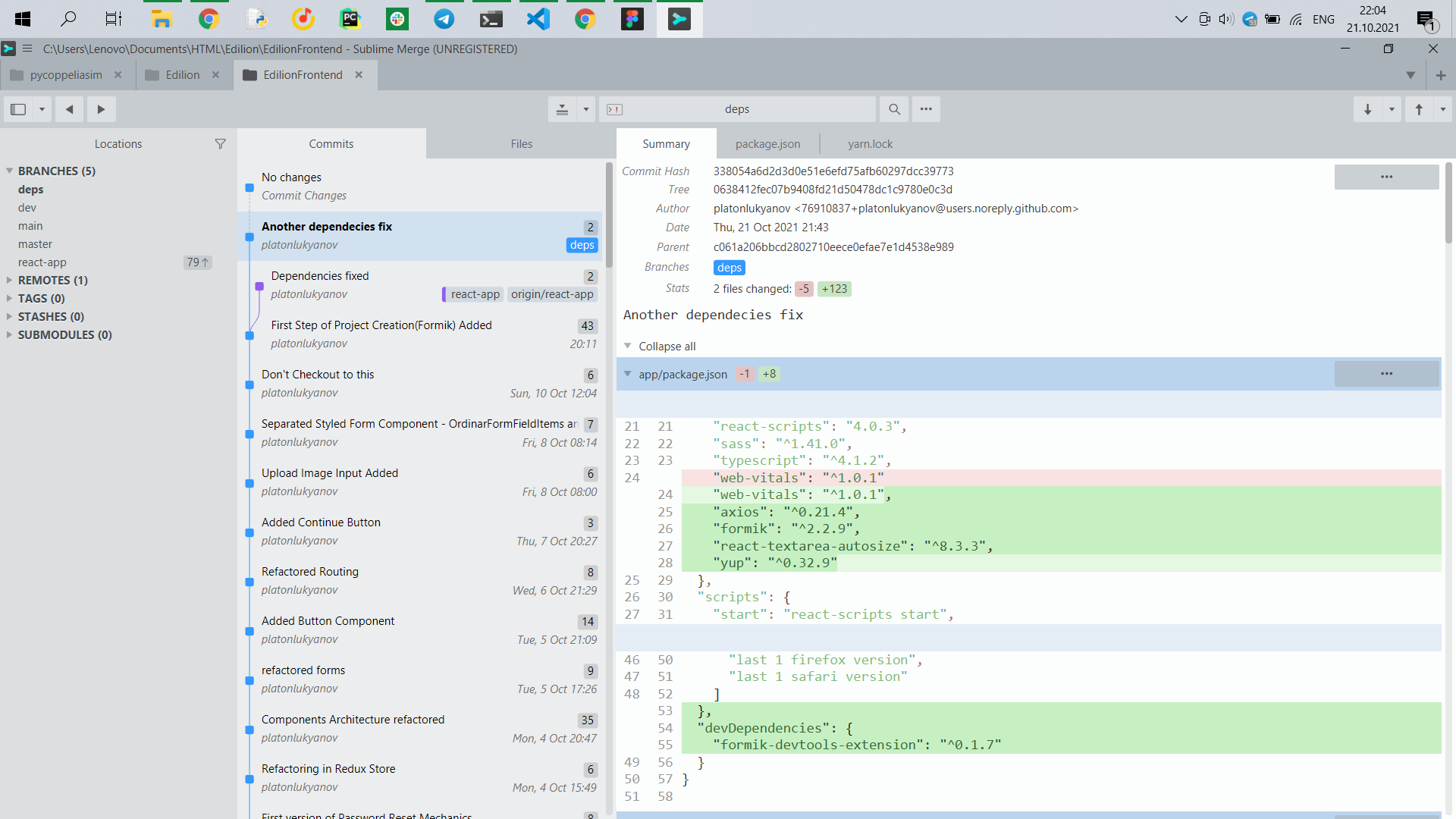Select the Summary tab

coord(666,144)
